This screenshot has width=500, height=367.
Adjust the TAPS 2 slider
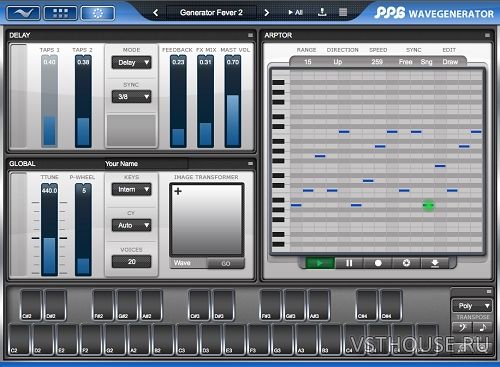[83, 102]
